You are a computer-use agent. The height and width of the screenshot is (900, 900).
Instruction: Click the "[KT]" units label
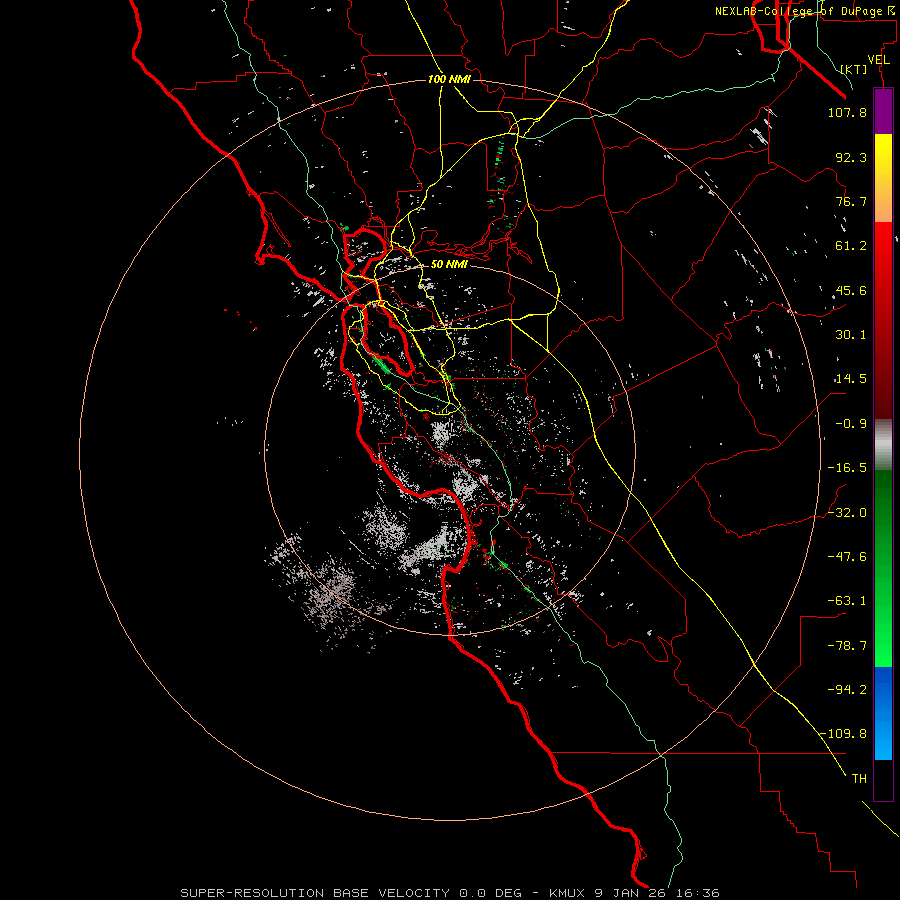tap(854, 69)
